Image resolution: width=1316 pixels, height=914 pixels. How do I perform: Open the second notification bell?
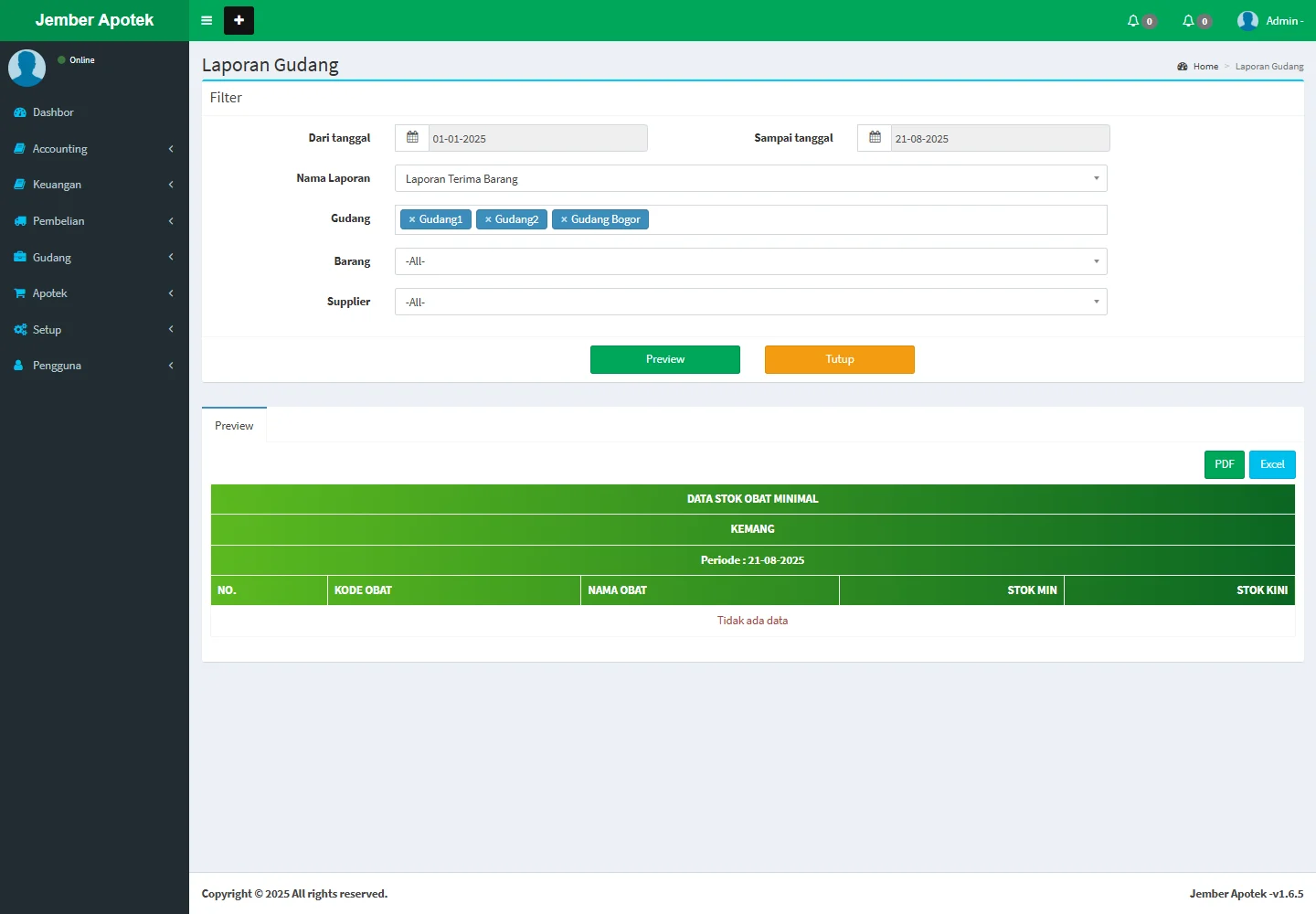(1189, 20)
